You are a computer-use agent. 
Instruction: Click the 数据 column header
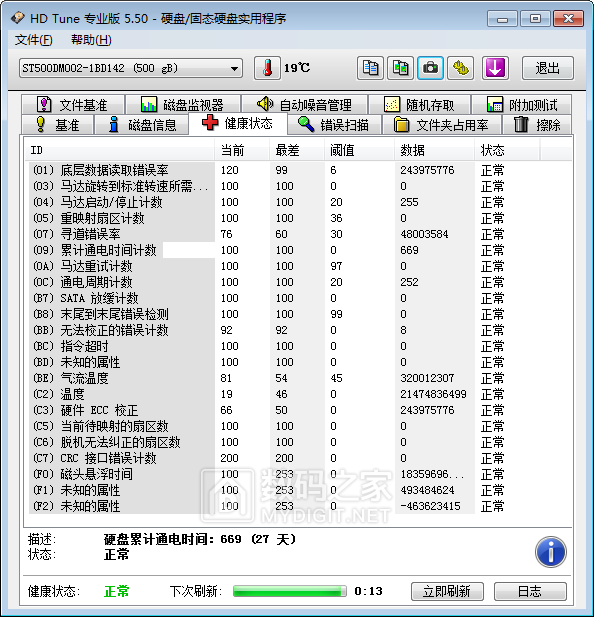[x=434, y=150]
